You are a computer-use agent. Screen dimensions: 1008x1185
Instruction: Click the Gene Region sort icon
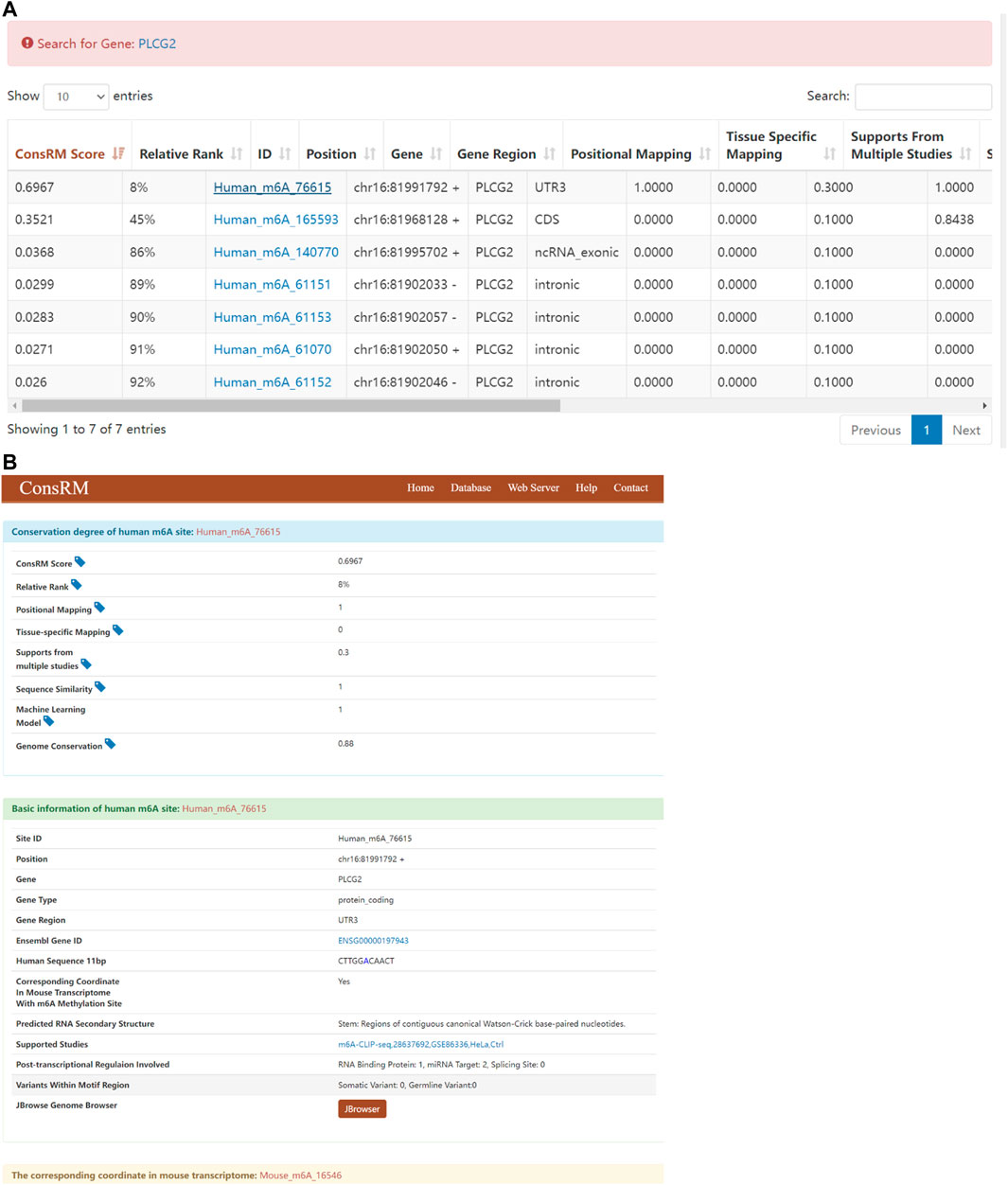point(549,153)
